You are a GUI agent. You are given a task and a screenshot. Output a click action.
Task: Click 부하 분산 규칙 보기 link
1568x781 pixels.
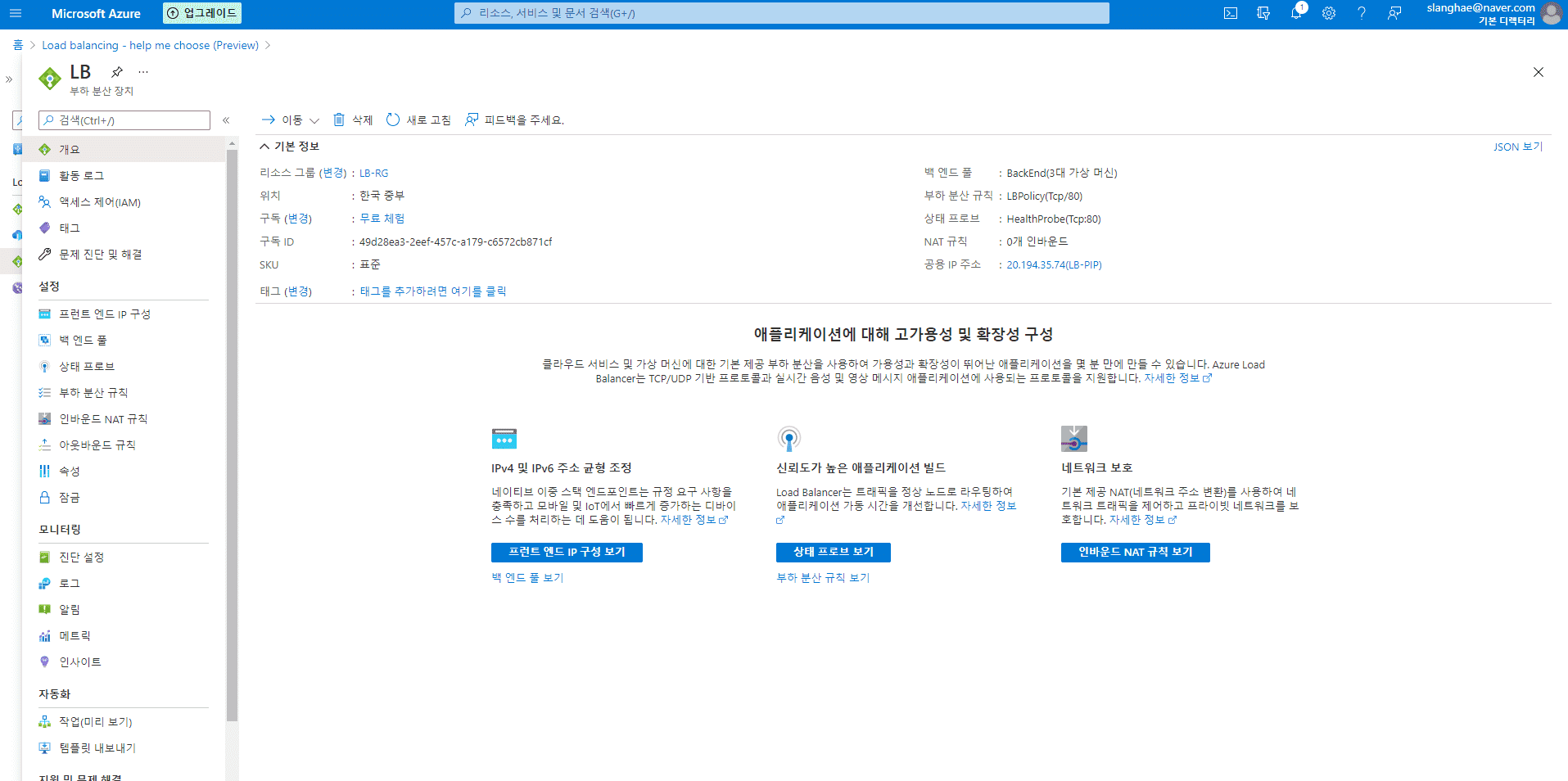tap(823, 577)
